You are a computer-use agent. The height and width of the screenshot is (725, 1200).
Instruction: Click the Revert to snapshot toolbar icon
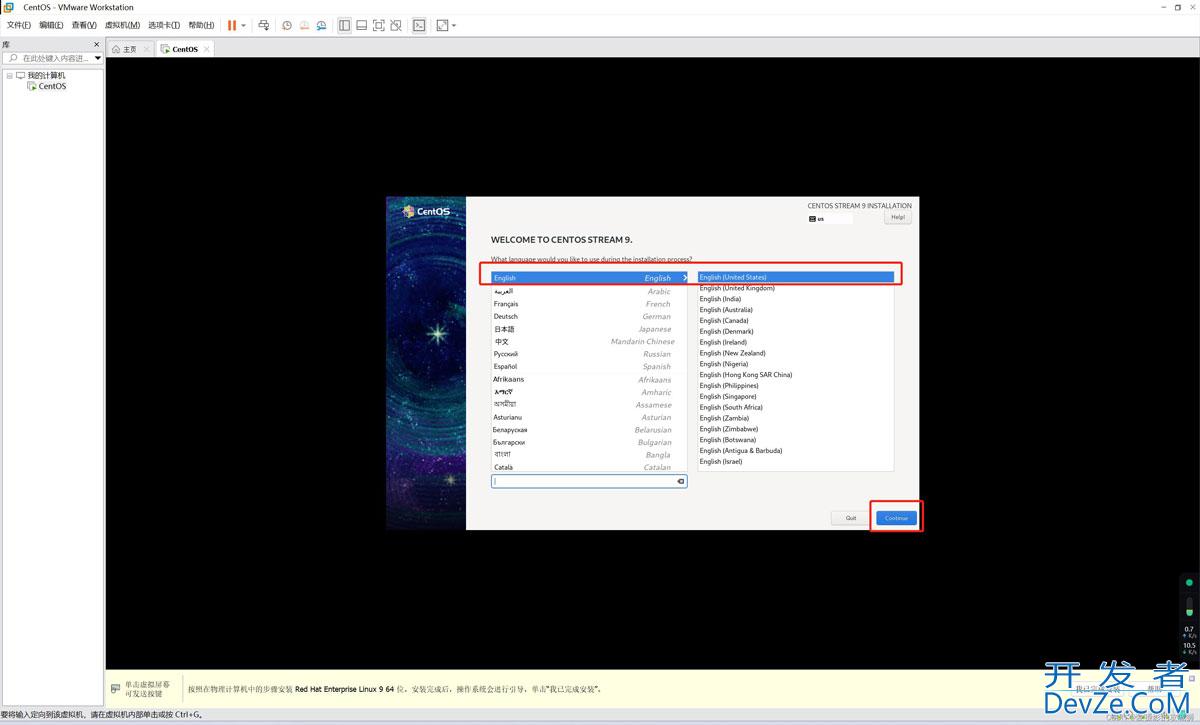304,25
